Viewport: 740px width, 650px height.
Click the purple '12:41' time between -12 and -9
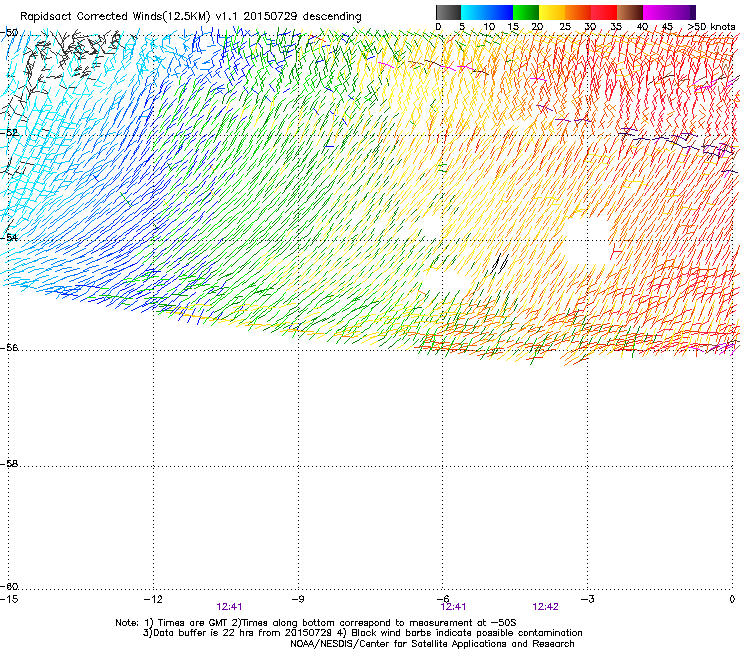tap(229, 607)
